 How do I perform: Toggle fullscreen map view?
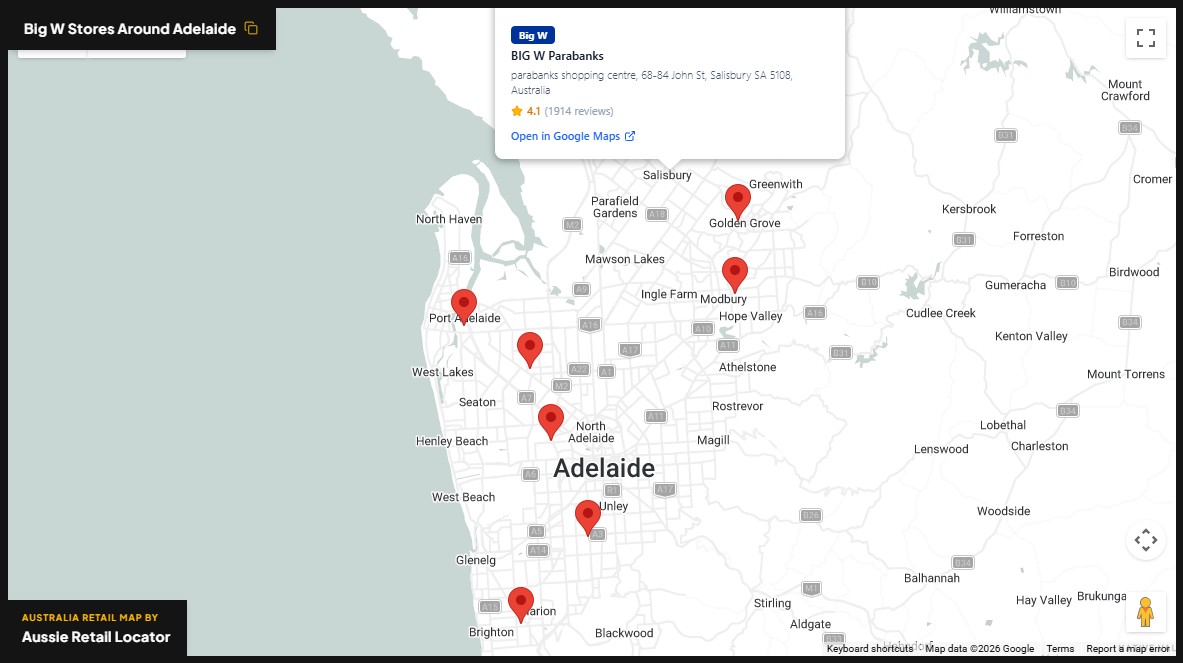click(1145, 38)
